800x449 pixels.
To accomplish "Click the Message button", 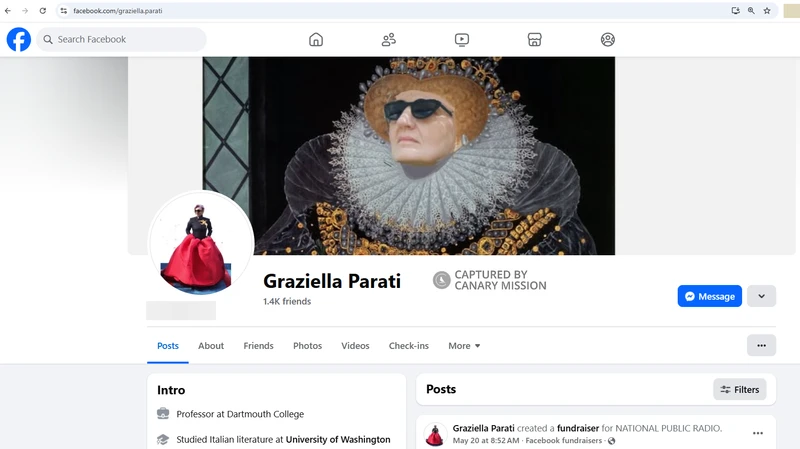I will tap(709, 296).
